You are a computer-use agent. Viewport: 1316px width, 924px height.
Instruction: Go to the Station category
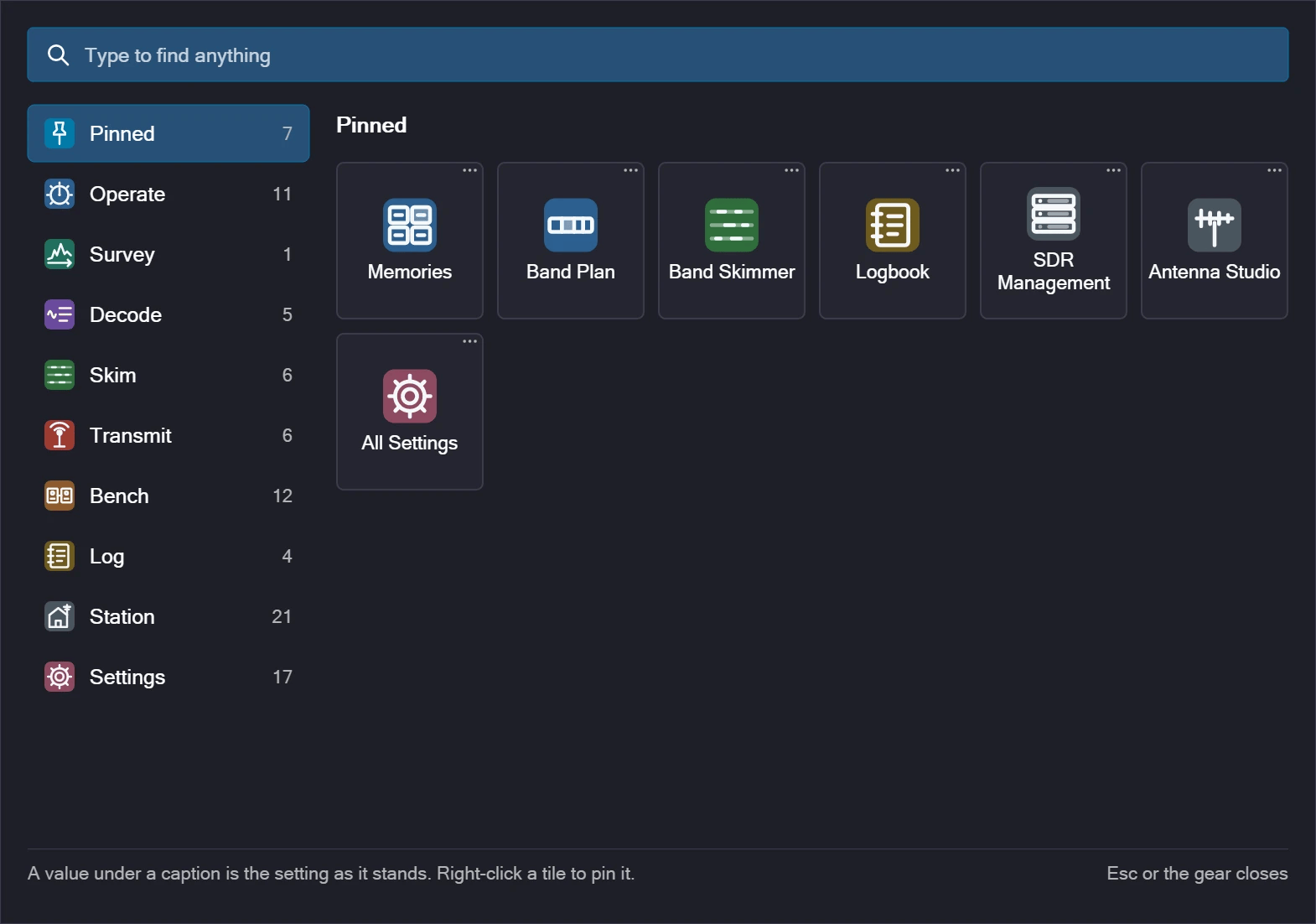tap(168, 616)
